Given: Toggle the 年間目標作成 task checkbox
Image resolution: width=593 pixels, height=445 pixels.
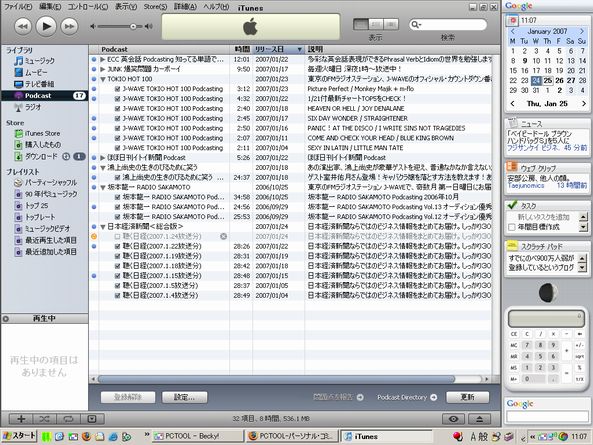Looking at the screenshot, I should click(512, 227).
